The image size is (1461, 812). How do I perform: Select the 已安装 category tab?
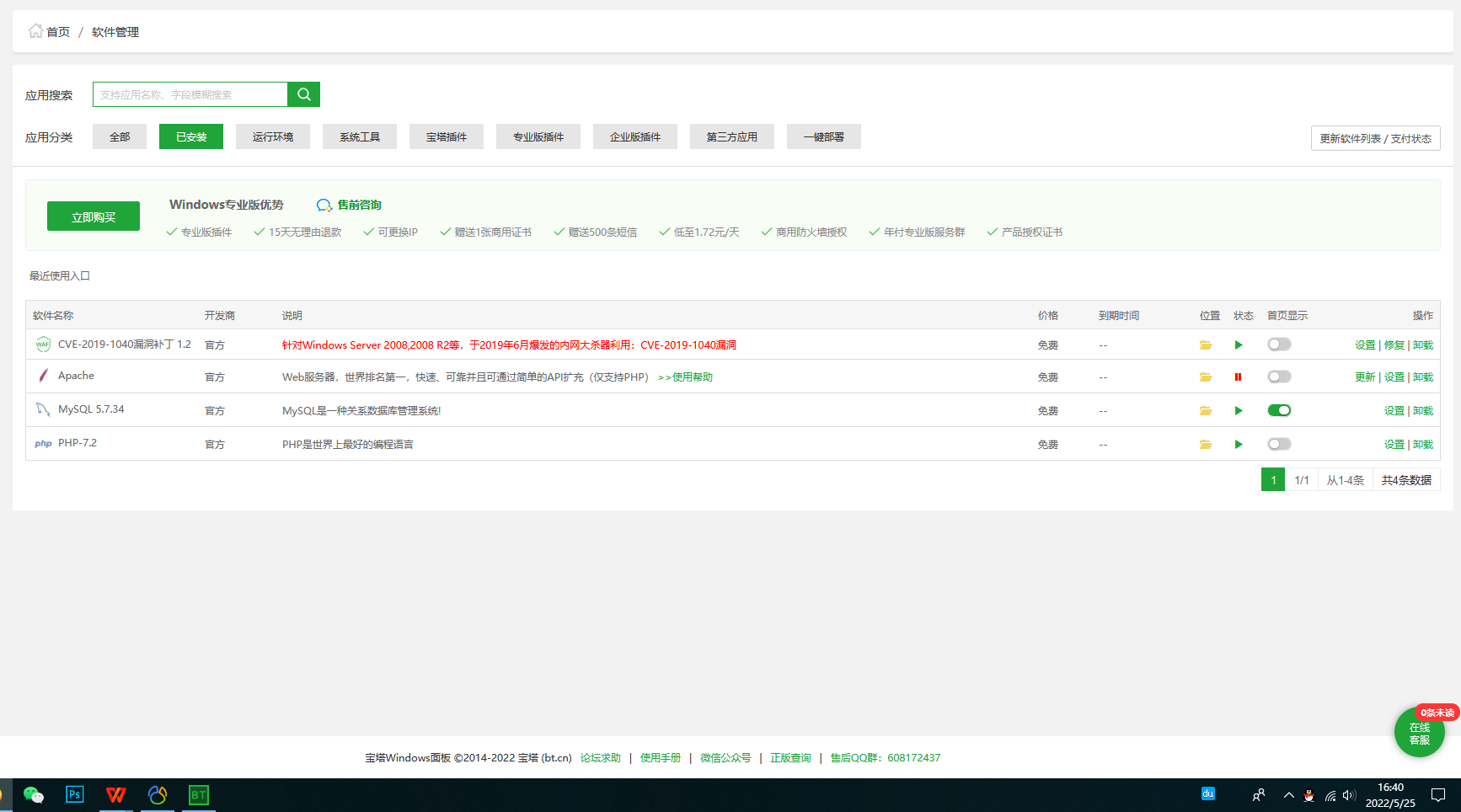pos(191,136)
